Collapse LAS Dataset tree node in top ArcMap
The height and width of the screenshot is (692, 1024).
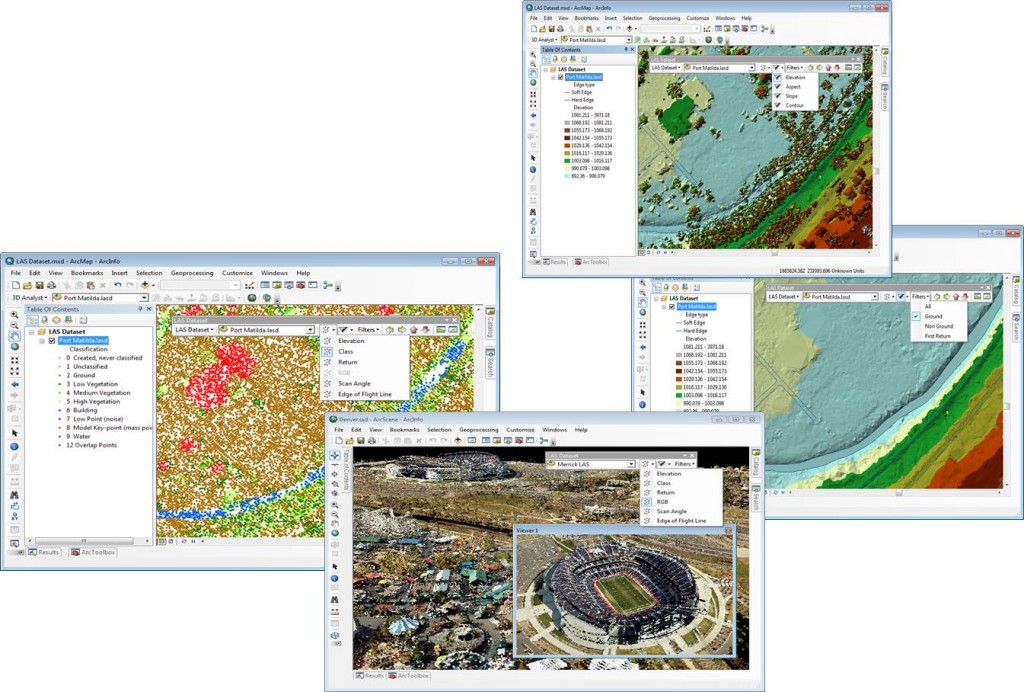(x=546, y=69)
